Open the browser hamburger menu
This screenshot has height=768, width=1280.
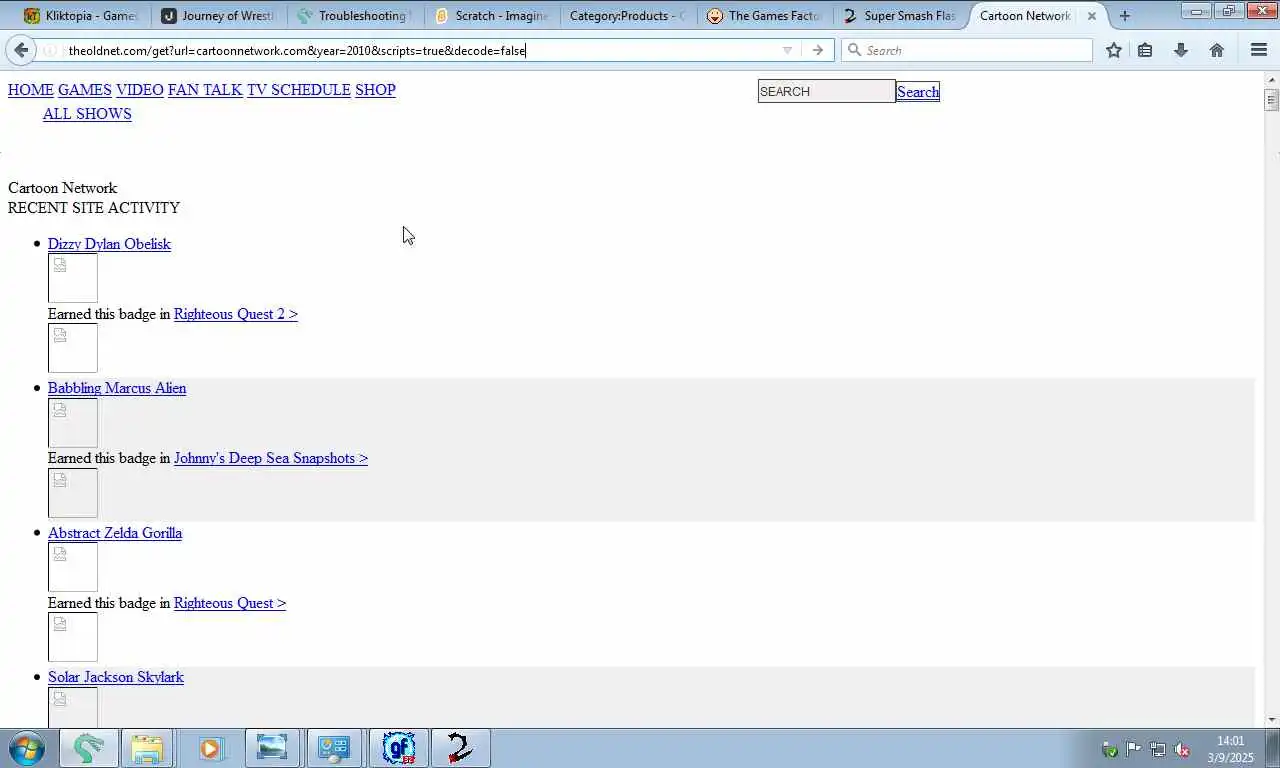pos(1259,50)
